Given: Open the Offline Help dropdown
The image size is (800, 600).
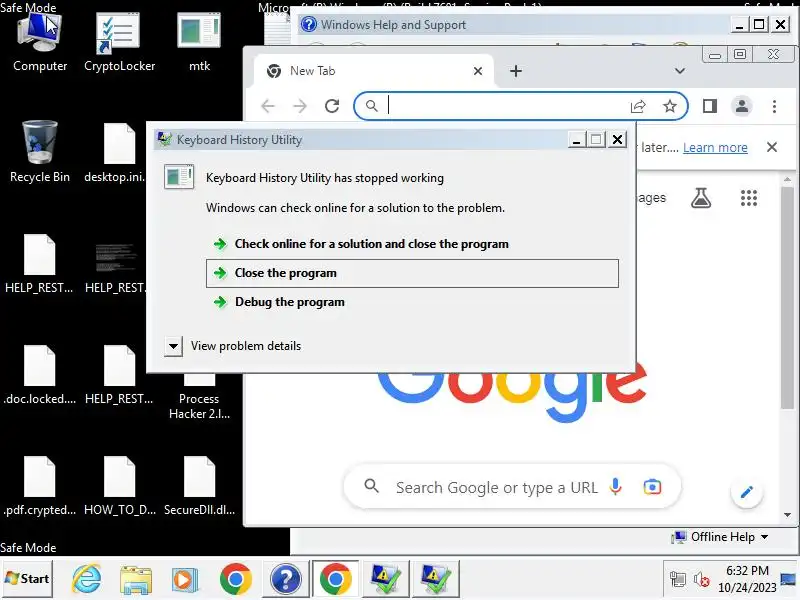Looking at the screenshot, I should pyautogui.click(x=720, y=537).
